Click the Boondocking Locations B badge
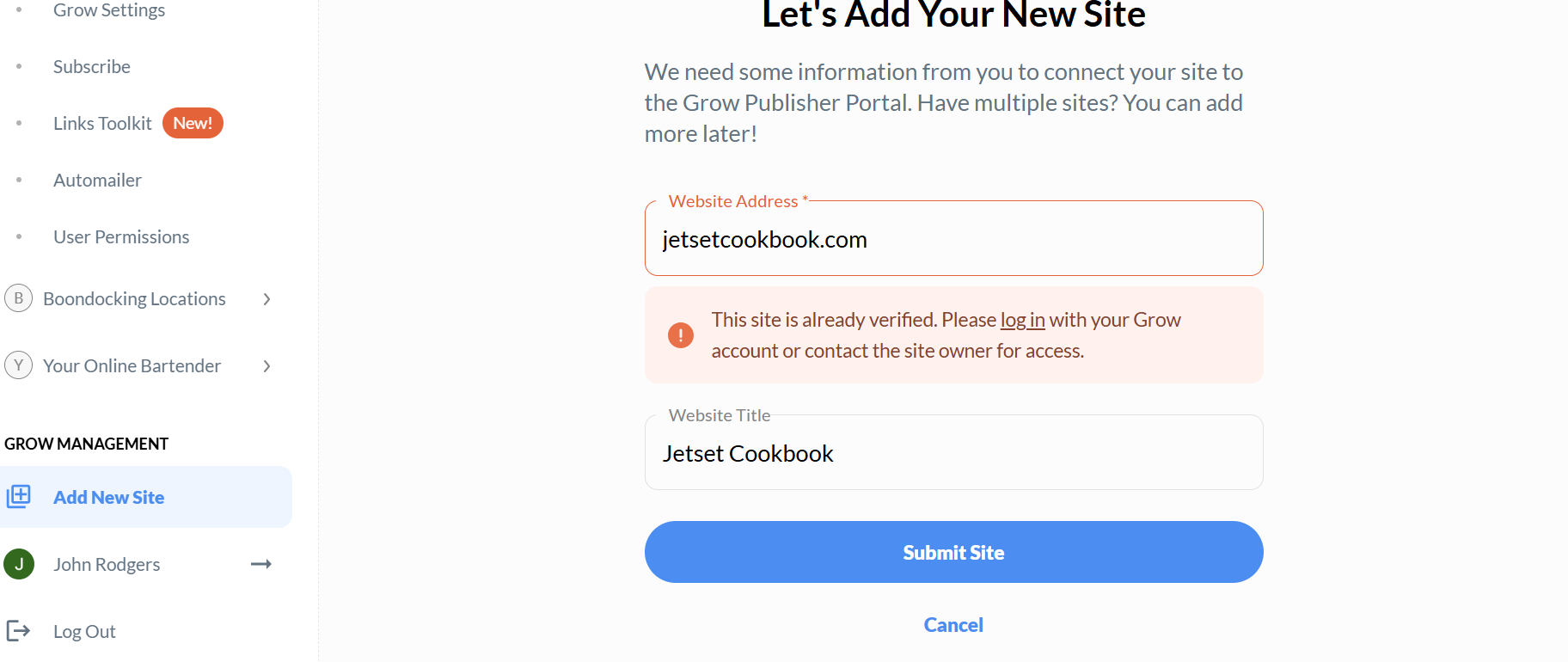 pos(18,298)
